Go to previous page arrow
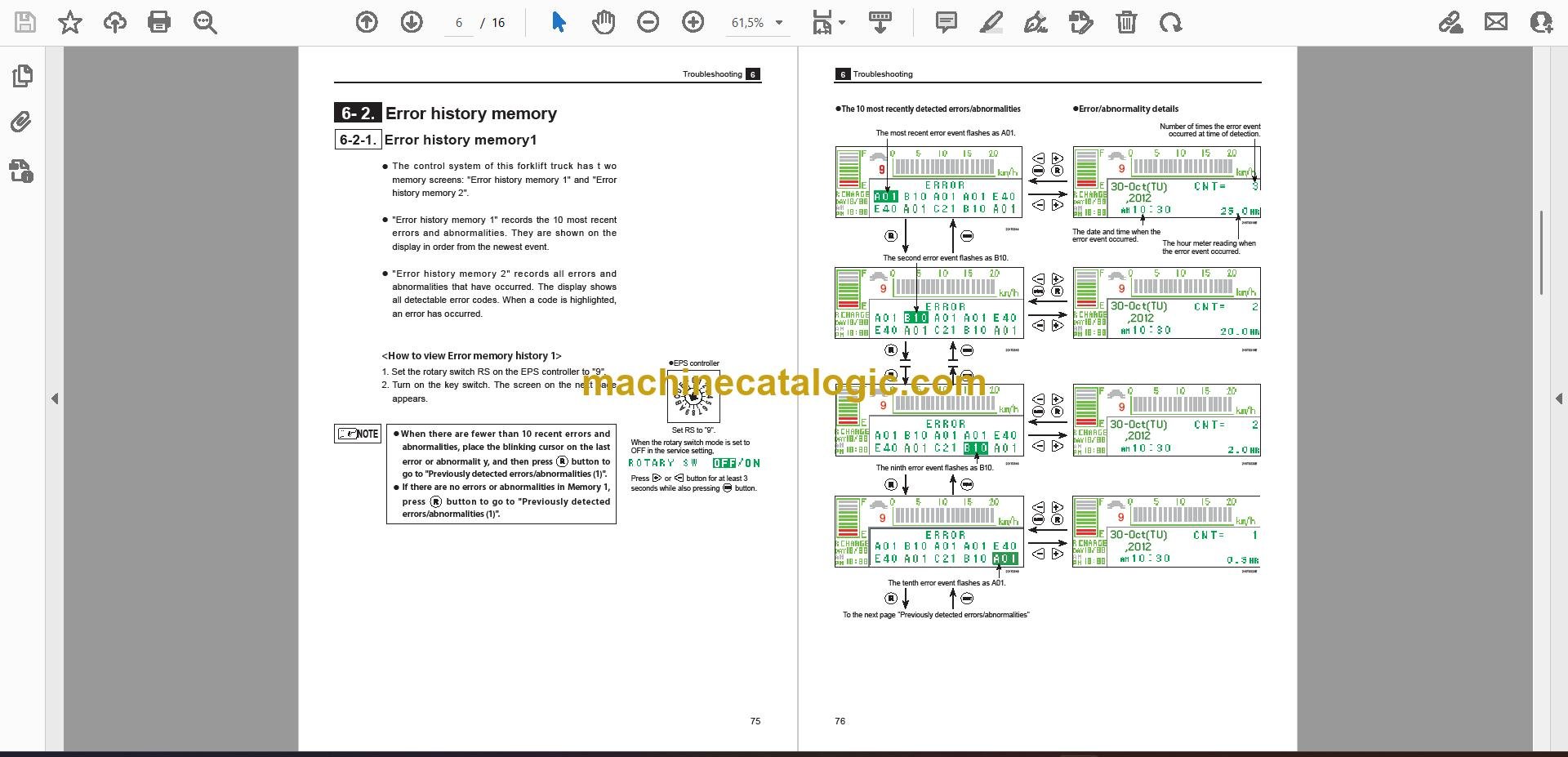Image resolution: width=1568 pixels, height=757 pixels. 367,22
